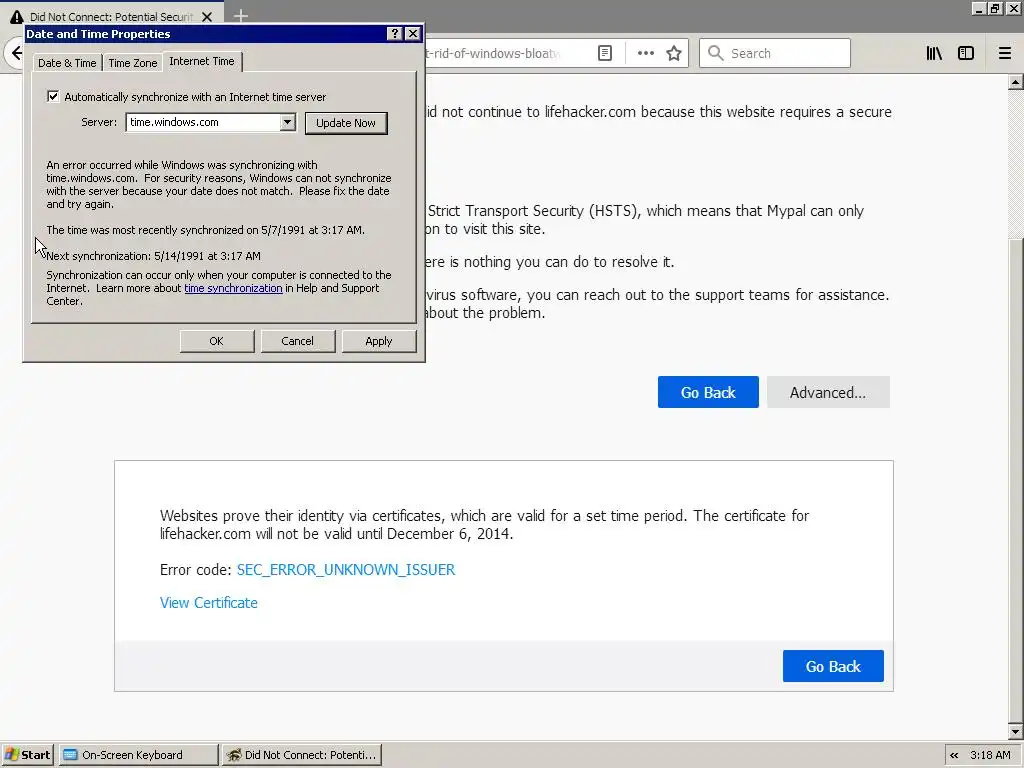Toggle reader view icon in address bar
The height and width of the screenshot is (768, 1024).
point(605,53)
